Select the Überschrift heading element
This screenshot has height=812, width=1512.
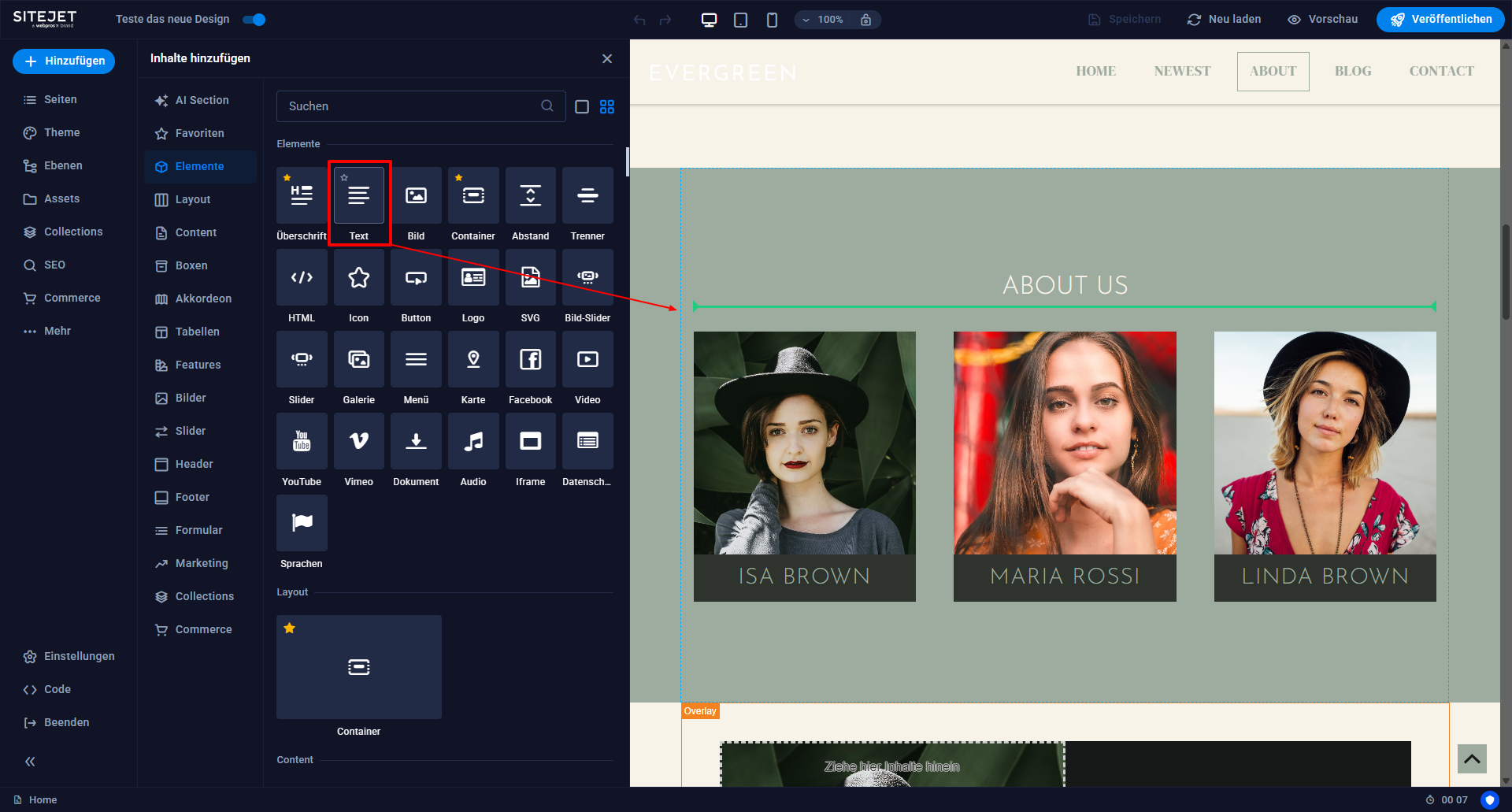click(302, 195)
